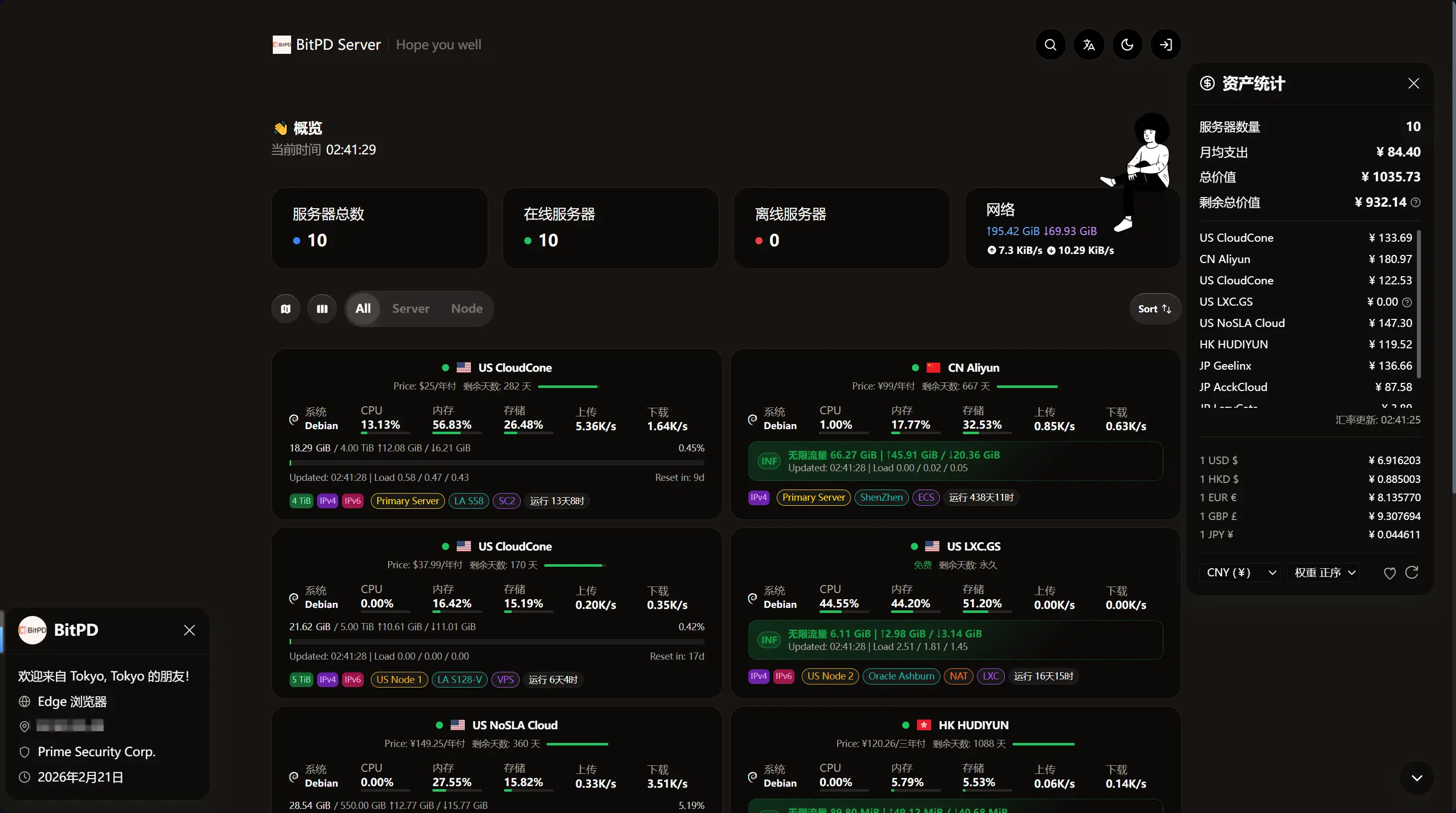
Task: Click the help icon beside US LXC.GS ¥0.00
Action: click(x=1407, y=302)
